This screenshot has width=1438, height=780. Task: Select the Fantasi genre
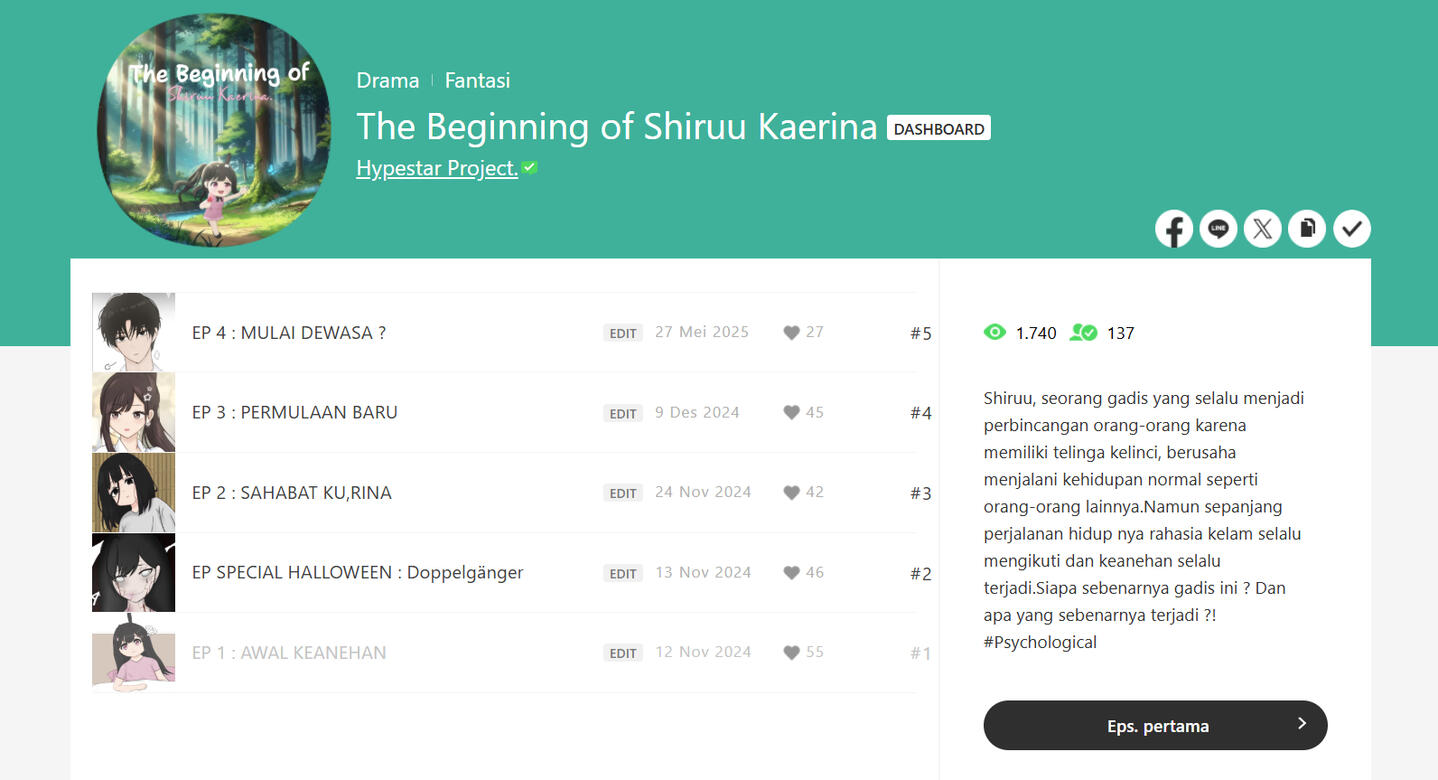click(x=477, y=80)
